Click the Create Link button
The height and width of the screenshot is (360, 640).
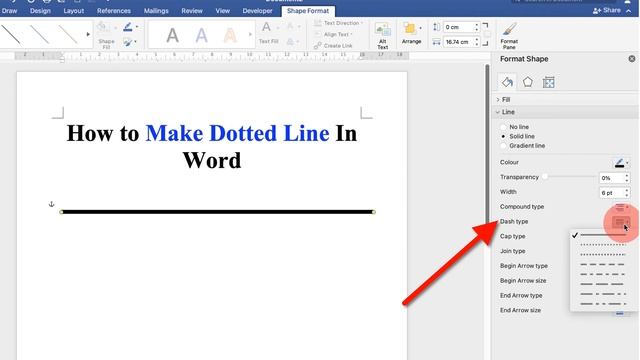(x=333, y=46)
